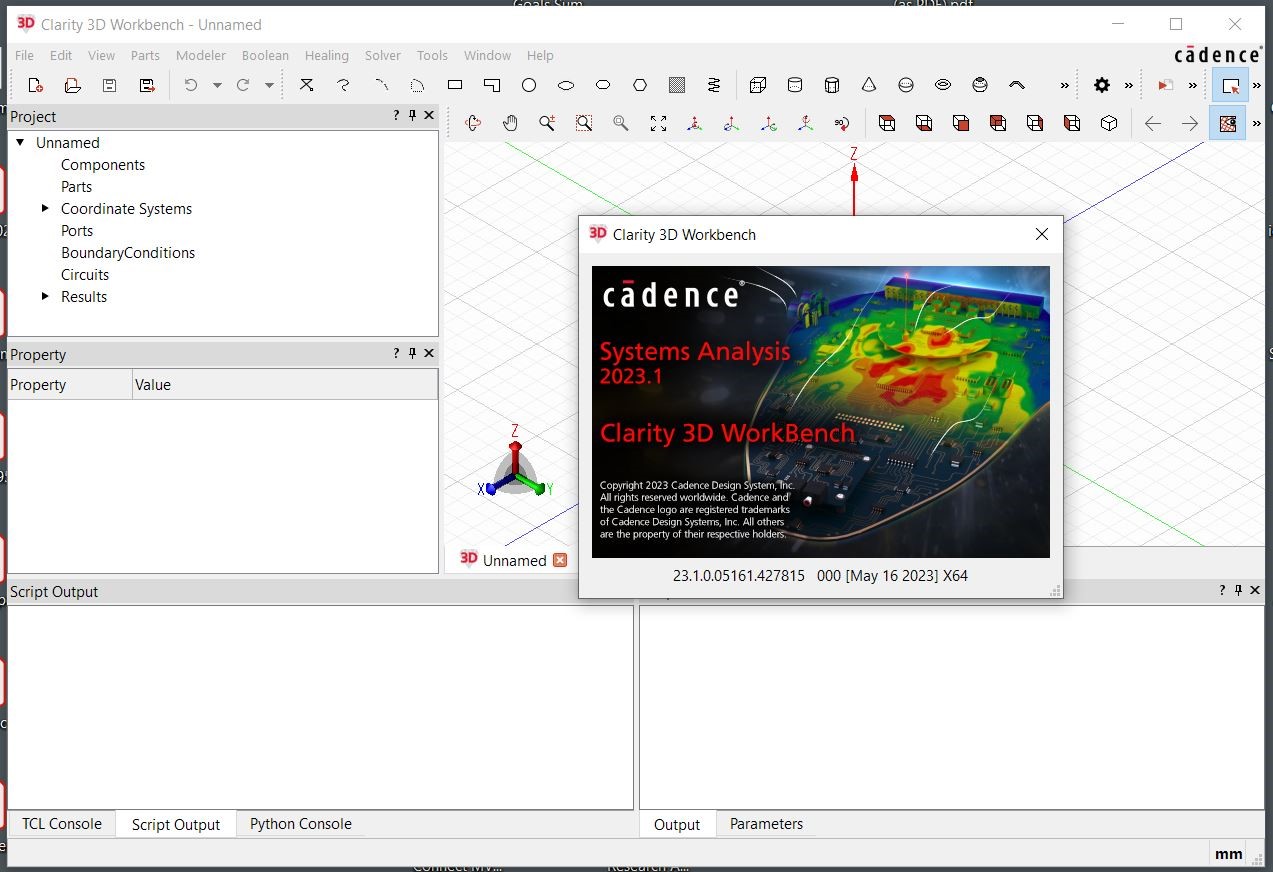Select the Bondwire tool
1273x872 pixels.
(1017, 86)
